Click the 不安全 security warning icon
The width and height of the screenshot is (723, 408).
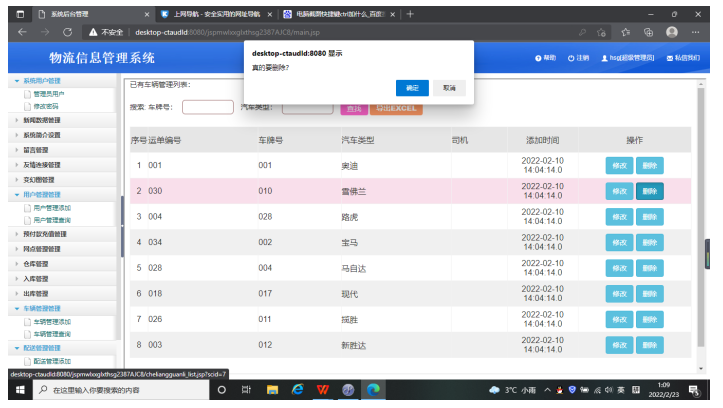93,32
